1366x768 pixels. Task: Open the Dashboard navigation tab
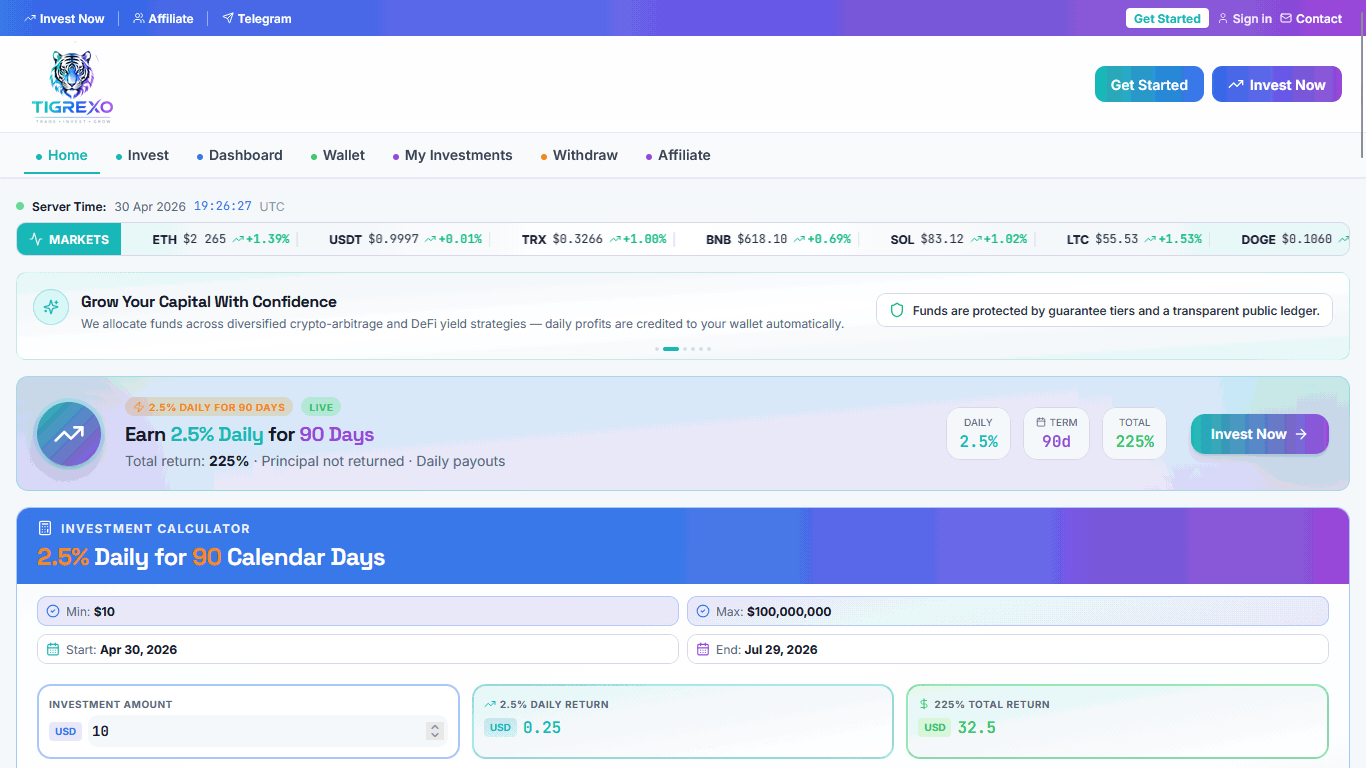point(245,155)
